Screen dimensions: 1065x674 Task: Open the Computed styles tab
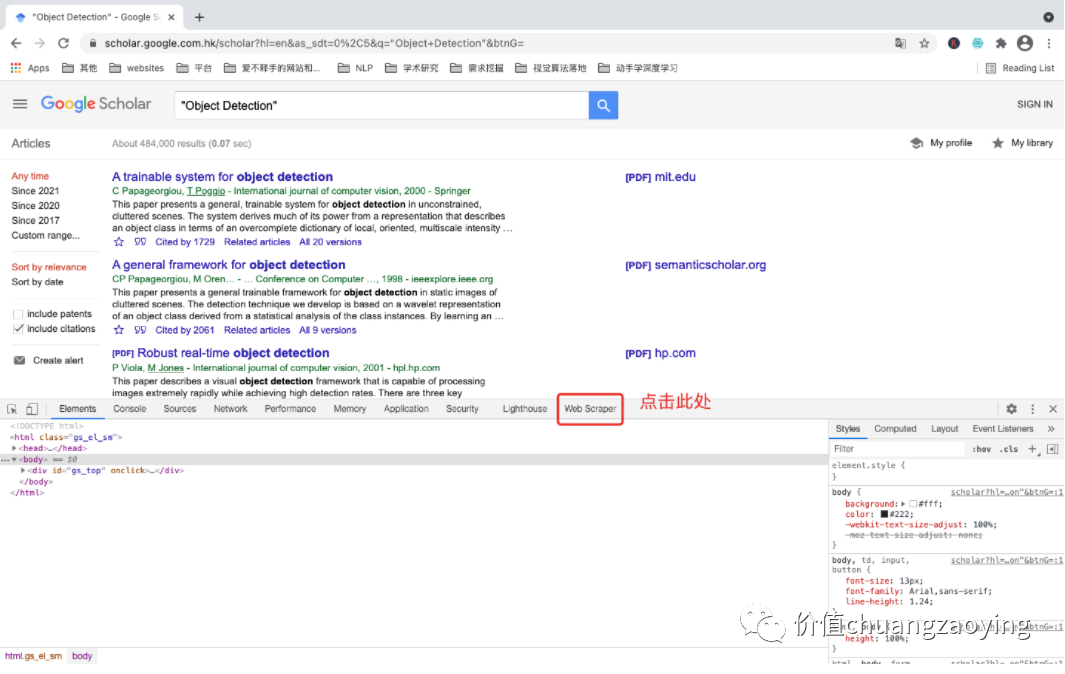[895, 429]
